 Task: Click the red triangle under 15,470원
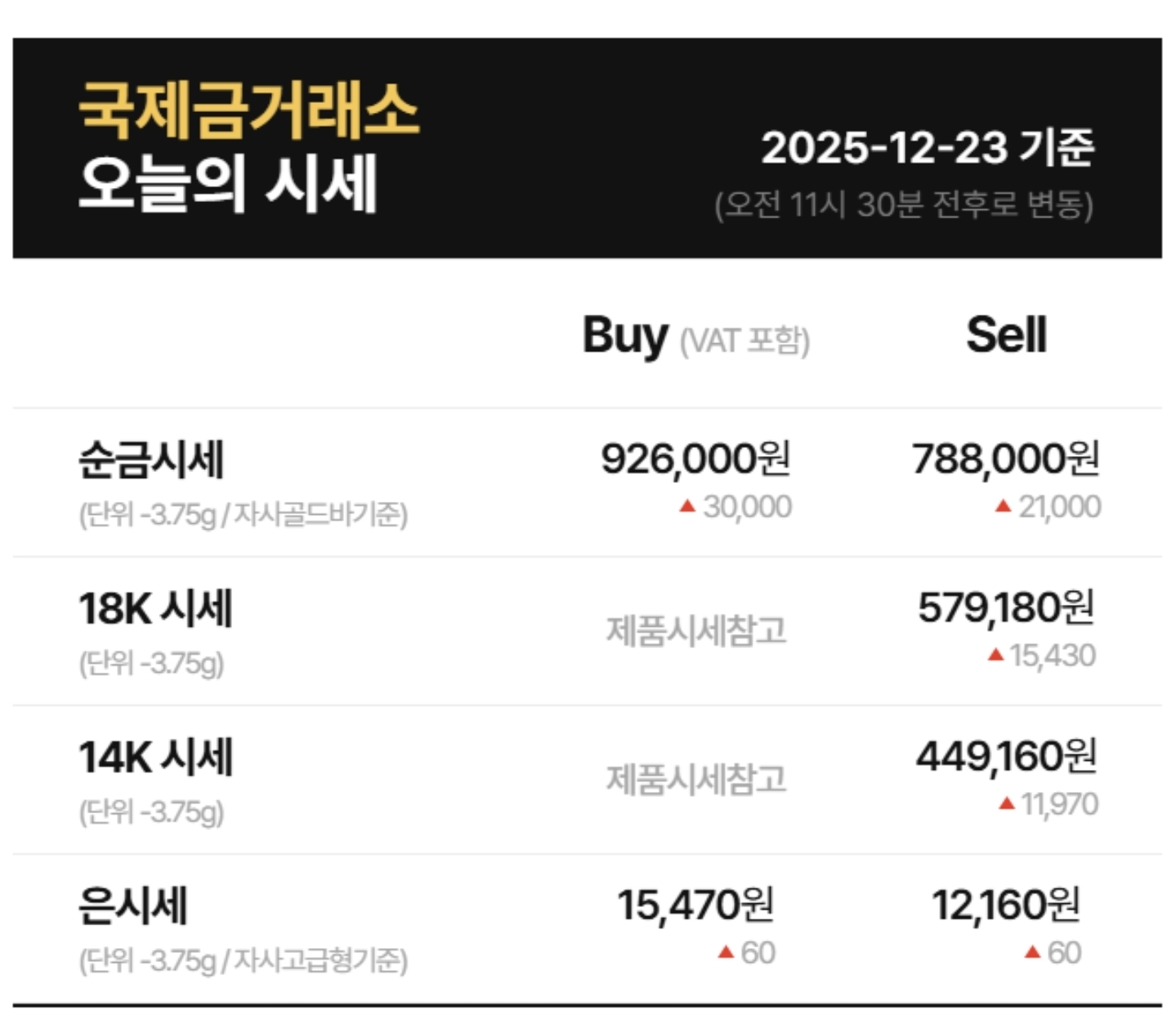726,952
